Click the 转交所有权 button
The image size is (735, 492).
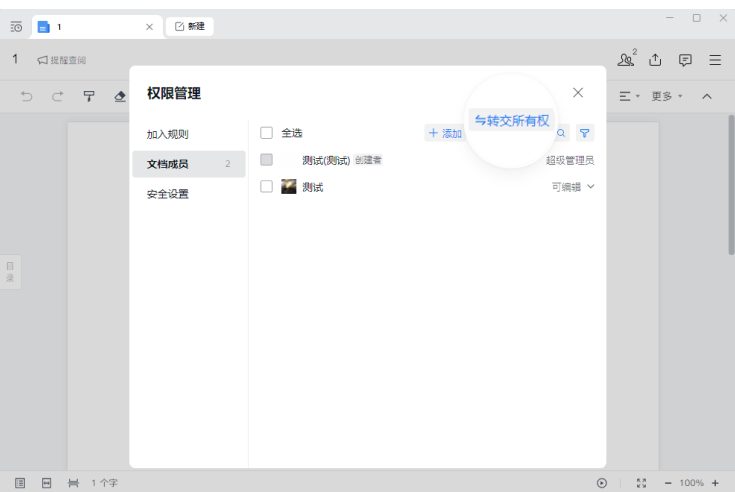click(x=512, y=120)
